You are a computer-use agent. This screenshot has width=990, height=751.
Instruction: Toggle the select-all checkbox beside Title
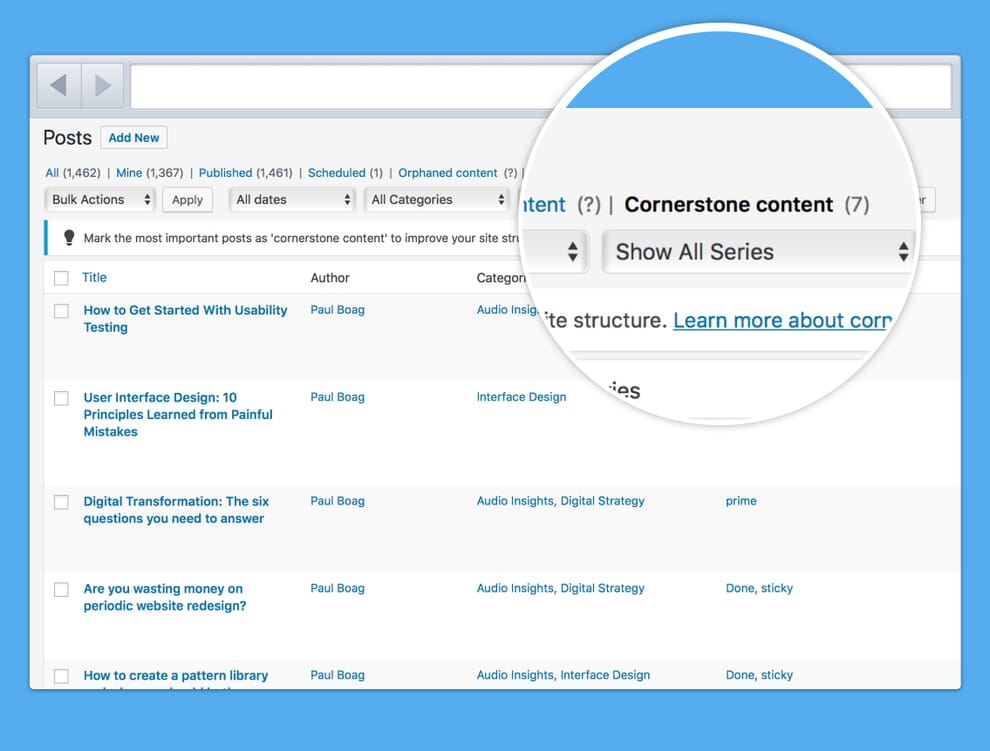[x=61, y=278]
